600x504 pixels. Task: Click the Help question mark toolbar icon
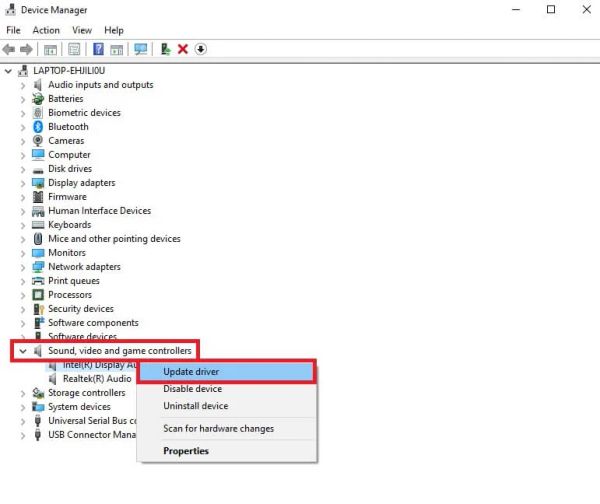99,49
